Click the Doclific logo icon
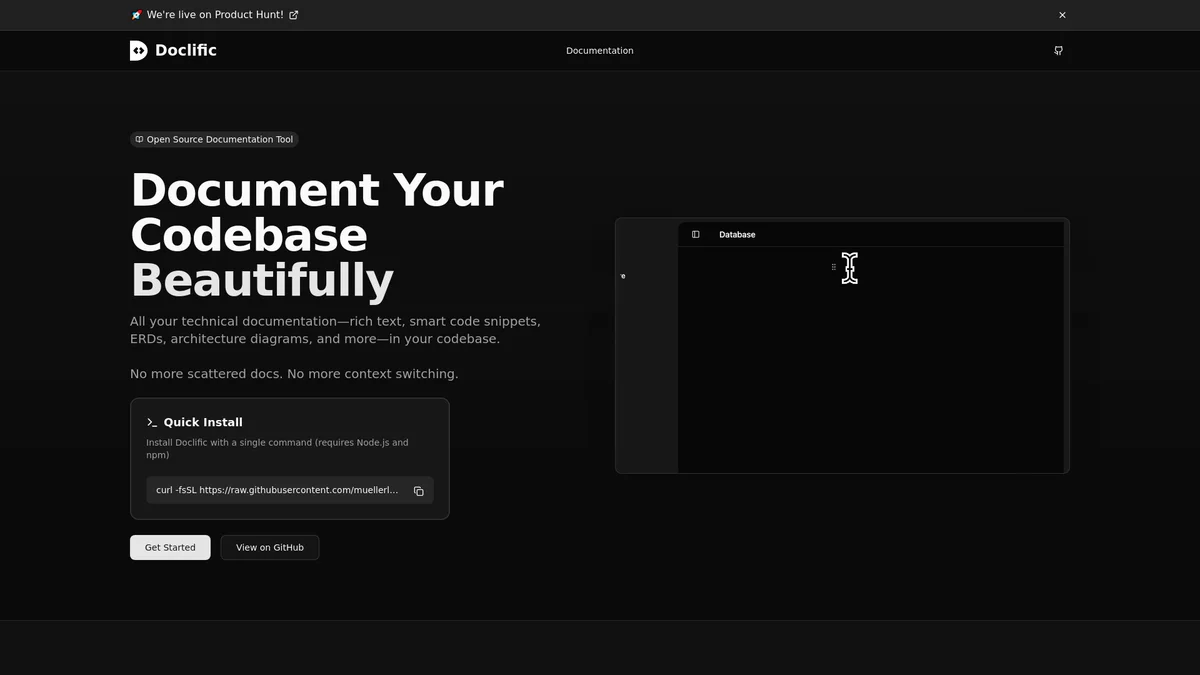This screenshot has height=675, width=1200. (x=139, y=51)
